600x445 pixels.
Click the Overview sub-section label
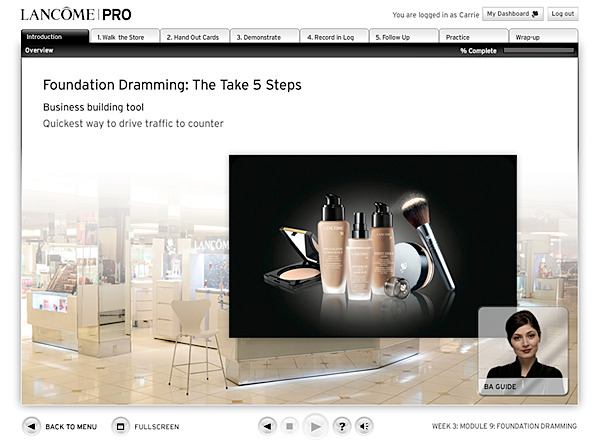(x=39, y=50)
